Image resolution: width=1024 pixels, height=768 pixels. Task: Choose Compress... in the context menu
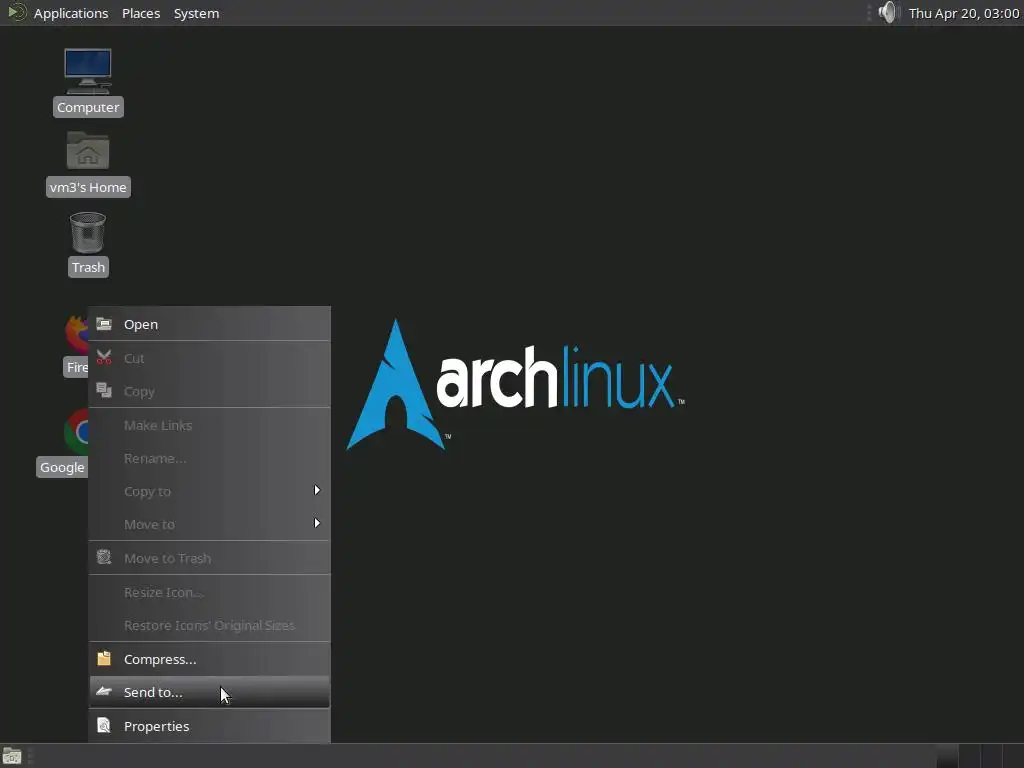[209, 659]
